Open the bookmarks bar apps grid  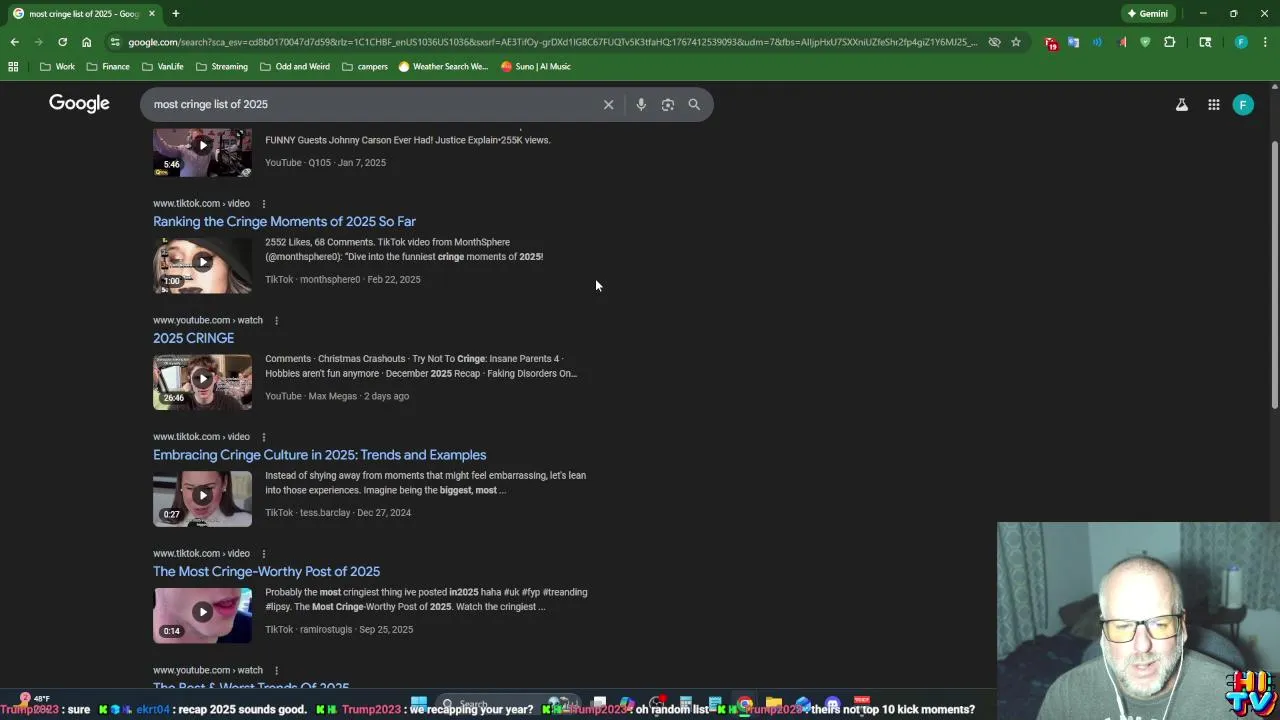pyautogui.click(x=13, y=66)
